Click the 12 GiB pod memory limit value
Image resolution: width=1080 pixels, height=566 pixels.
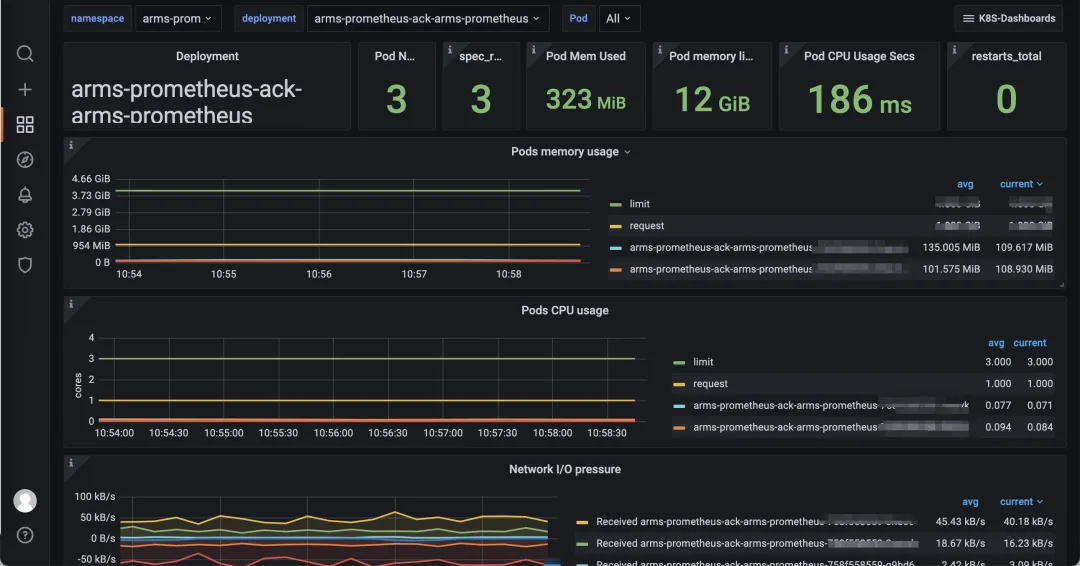coord(712,101)
